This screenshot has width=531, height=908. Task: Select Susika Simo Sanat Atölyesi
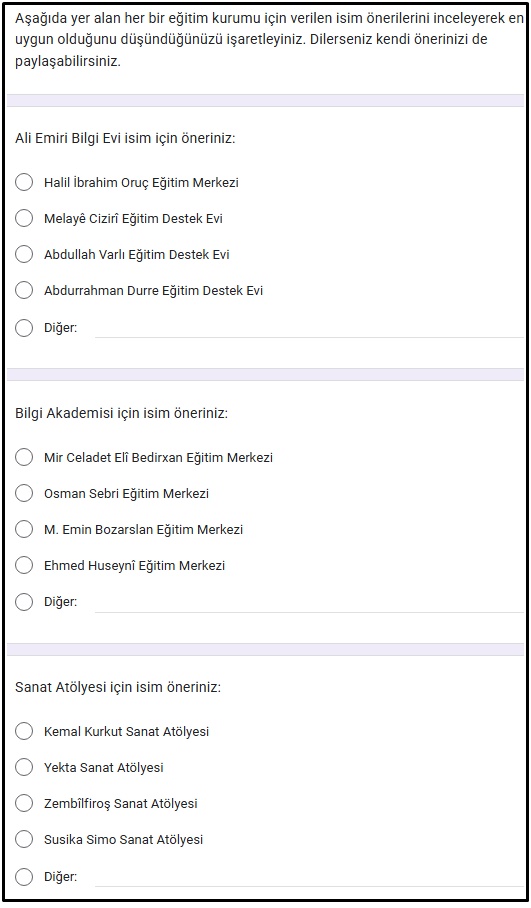pos(24,839)
